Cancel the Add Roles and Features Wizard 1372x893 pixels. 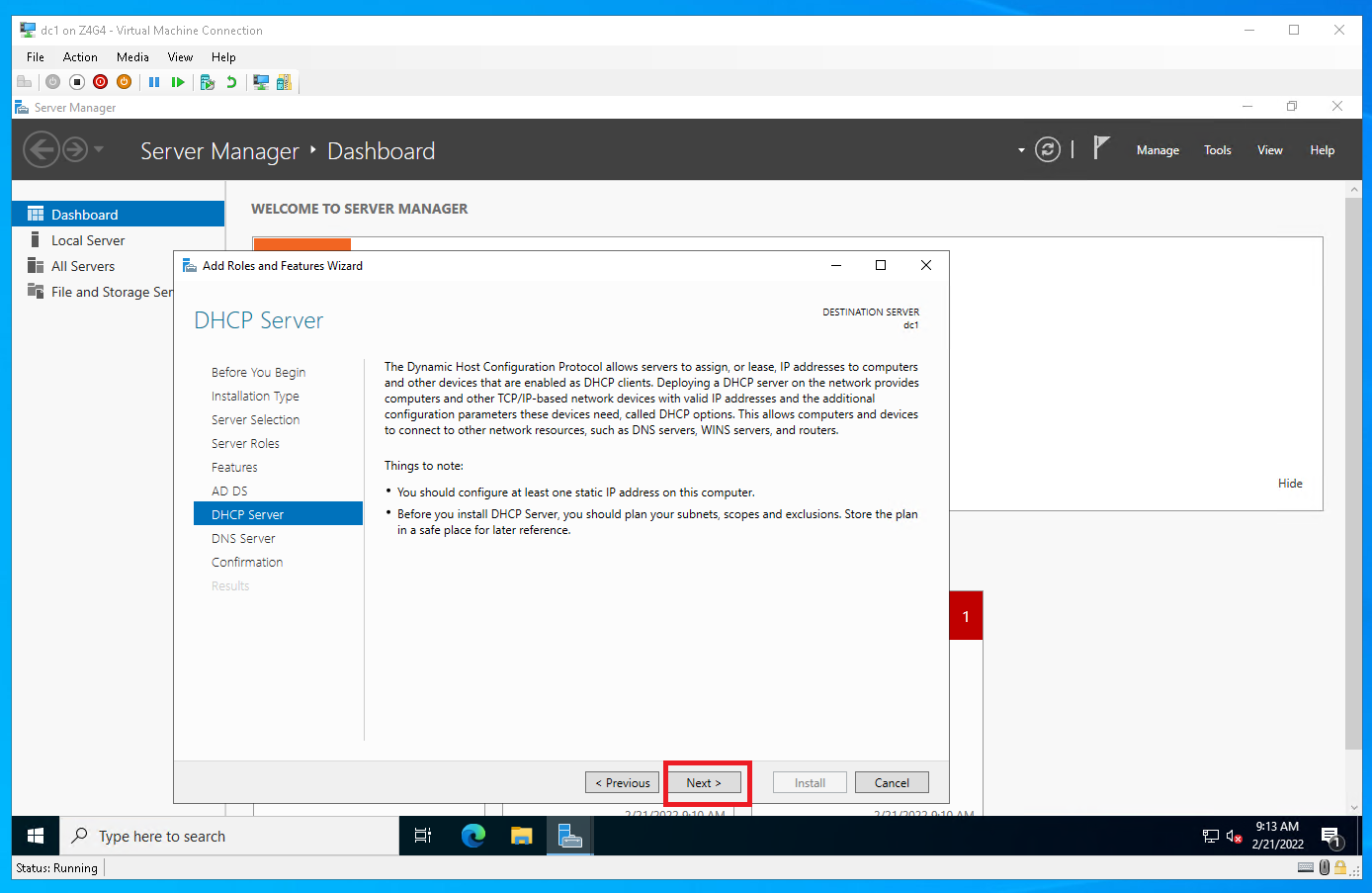pyautogui.click(x=892, y=782)
